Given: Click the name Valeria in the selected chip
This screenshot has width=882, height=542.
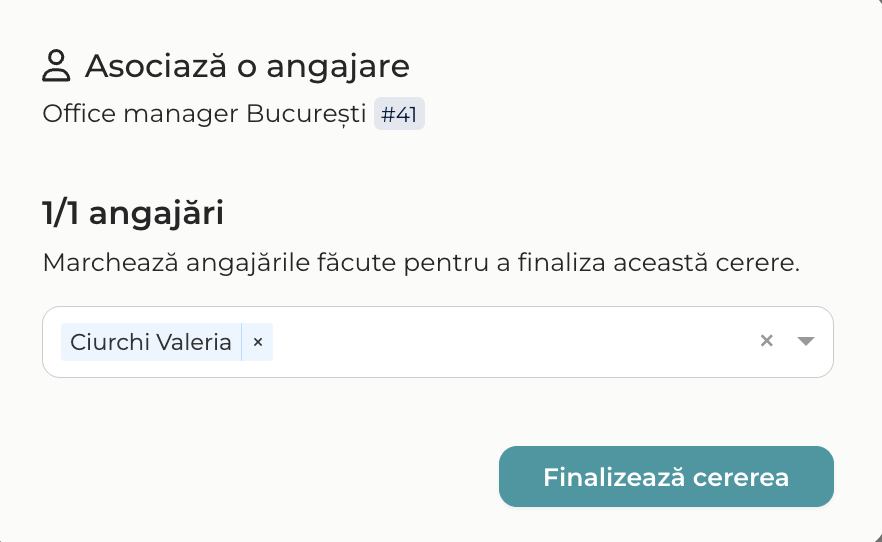Looking at the screenshot, I should (194, 342).
